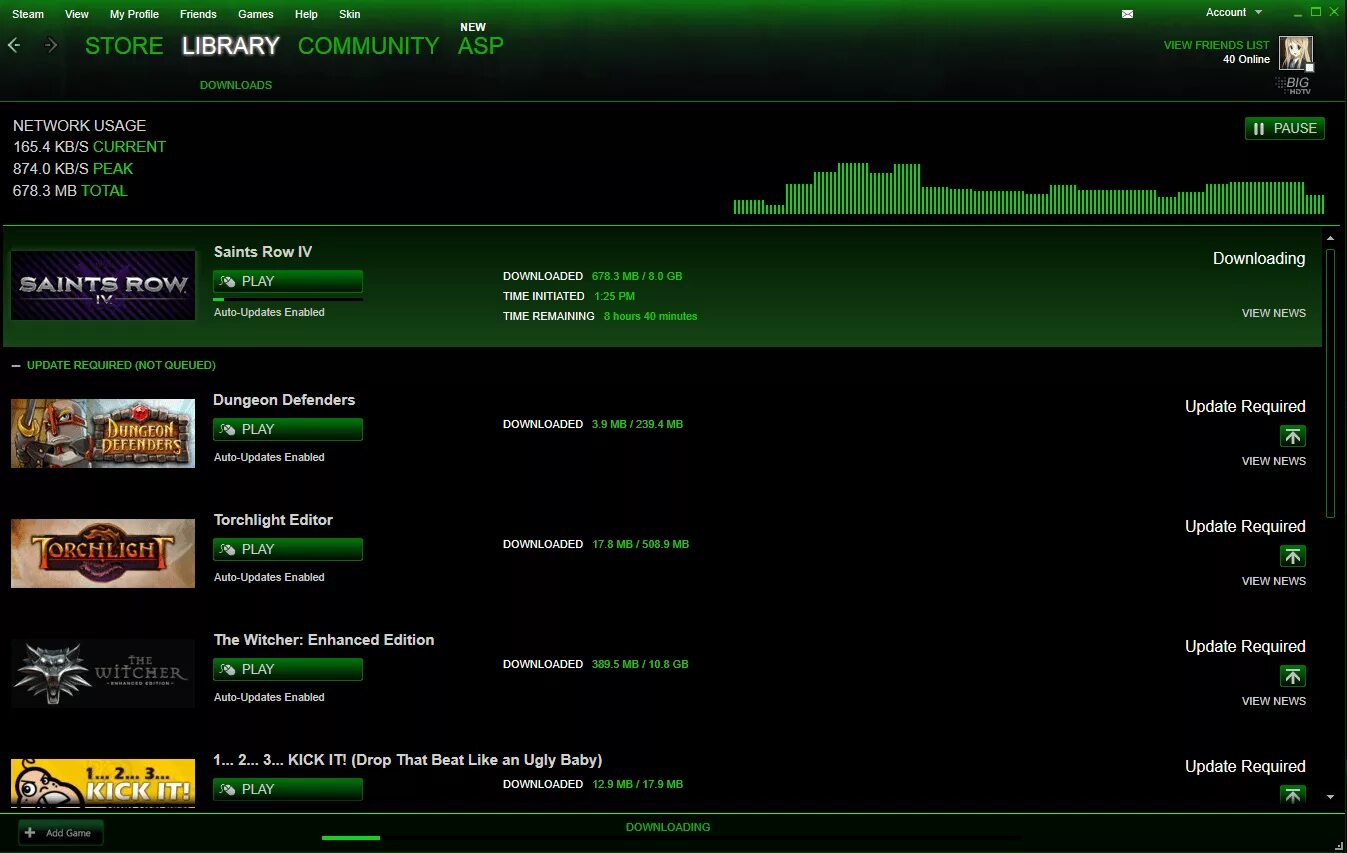Click the scroll down arrow
Image resolution: width=1347 pixels, height=853 pixels.
pos(1330,797)
